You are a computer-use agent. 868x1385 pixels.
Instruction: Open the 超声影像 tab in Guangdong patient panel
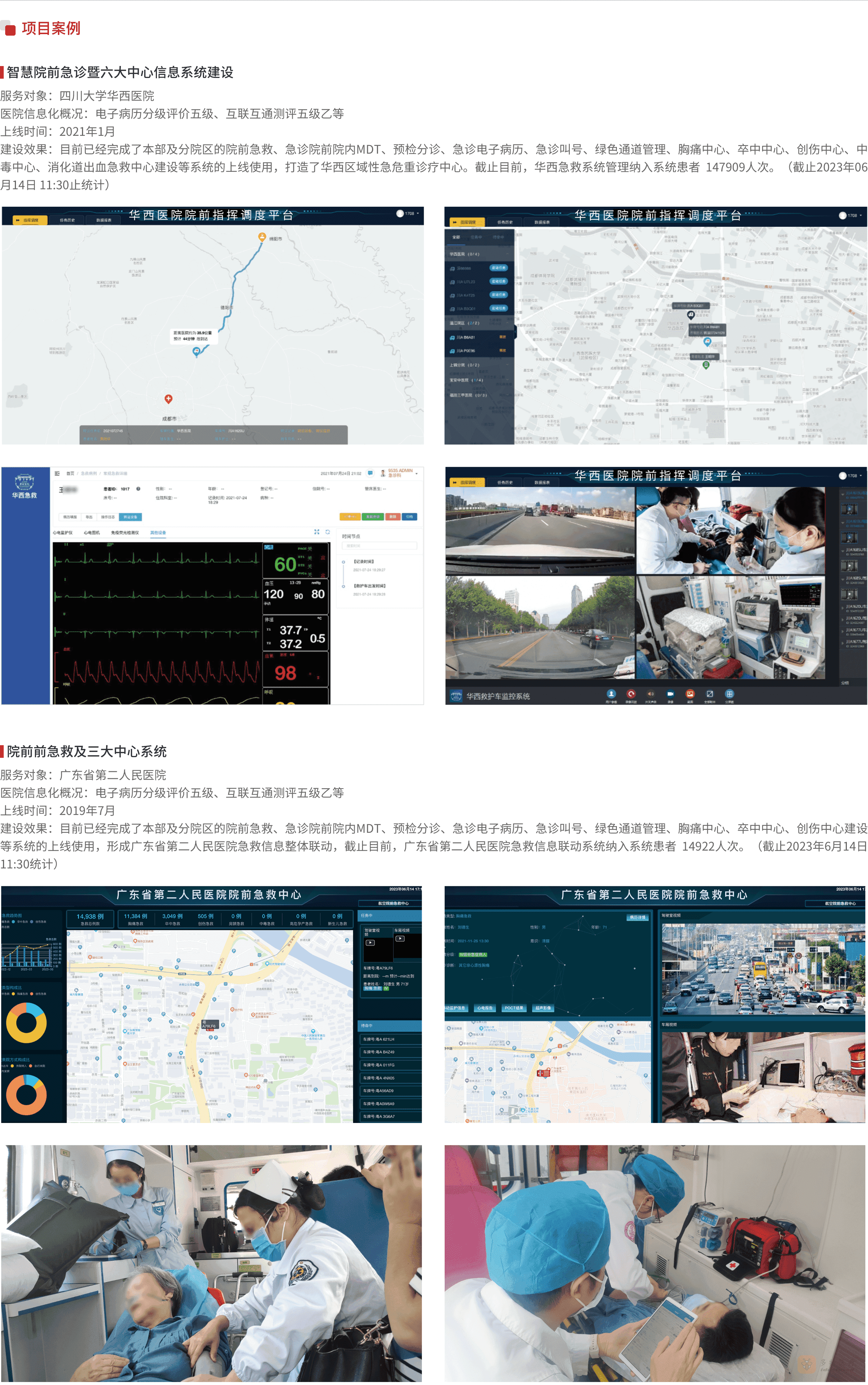[x=542, y=1008]
